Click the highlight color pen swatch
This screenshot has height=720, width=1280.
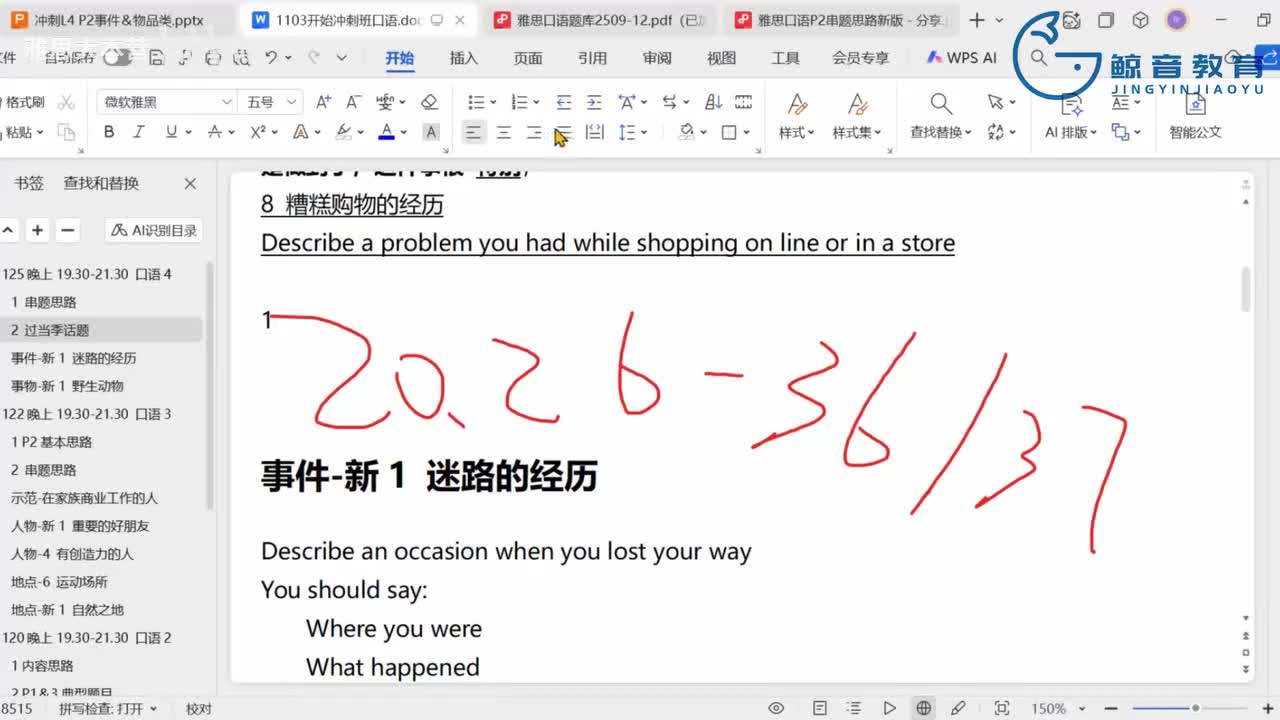pos(343,132)
